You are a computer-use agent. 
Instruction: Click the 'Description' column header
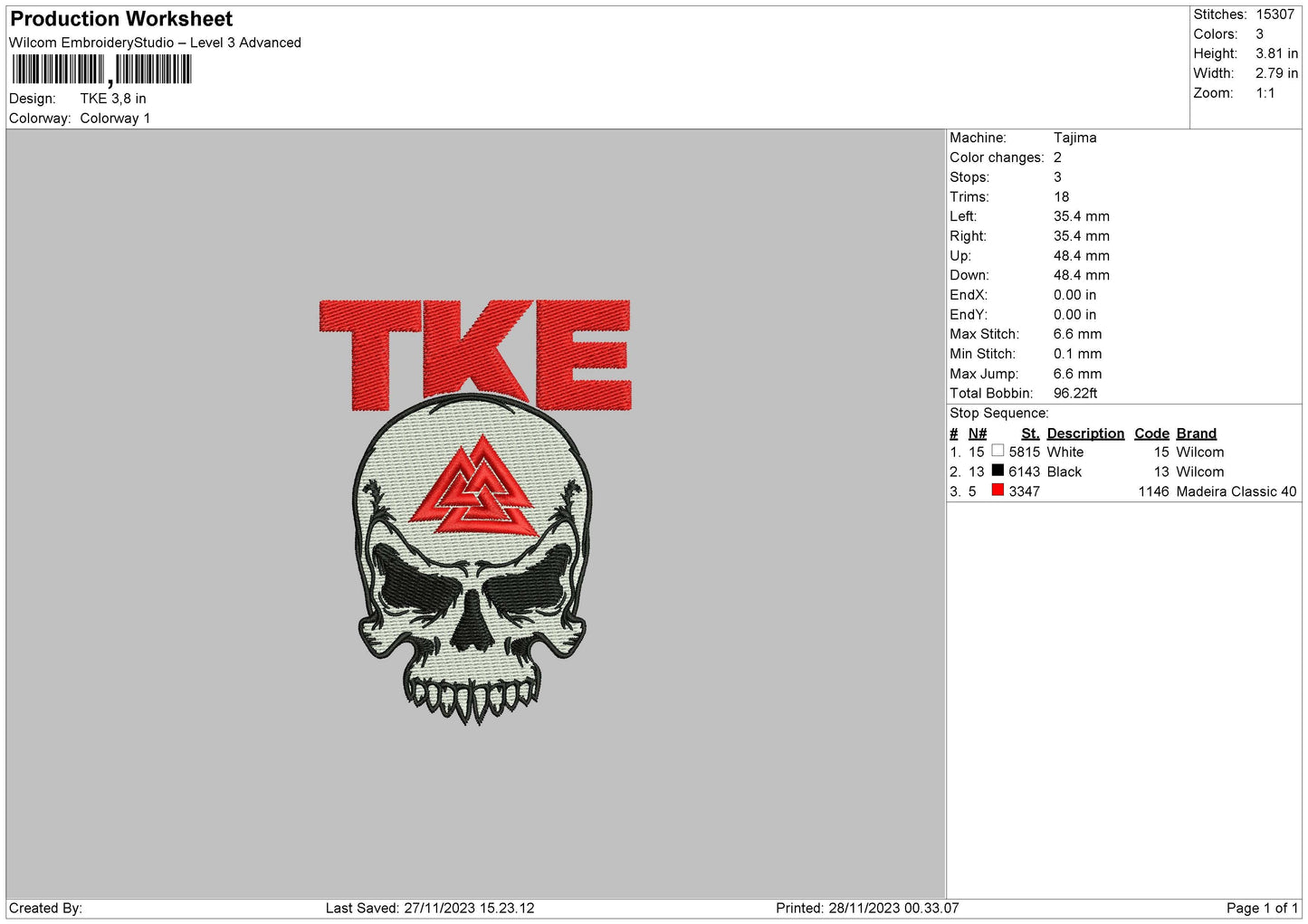click(1085, 433)
